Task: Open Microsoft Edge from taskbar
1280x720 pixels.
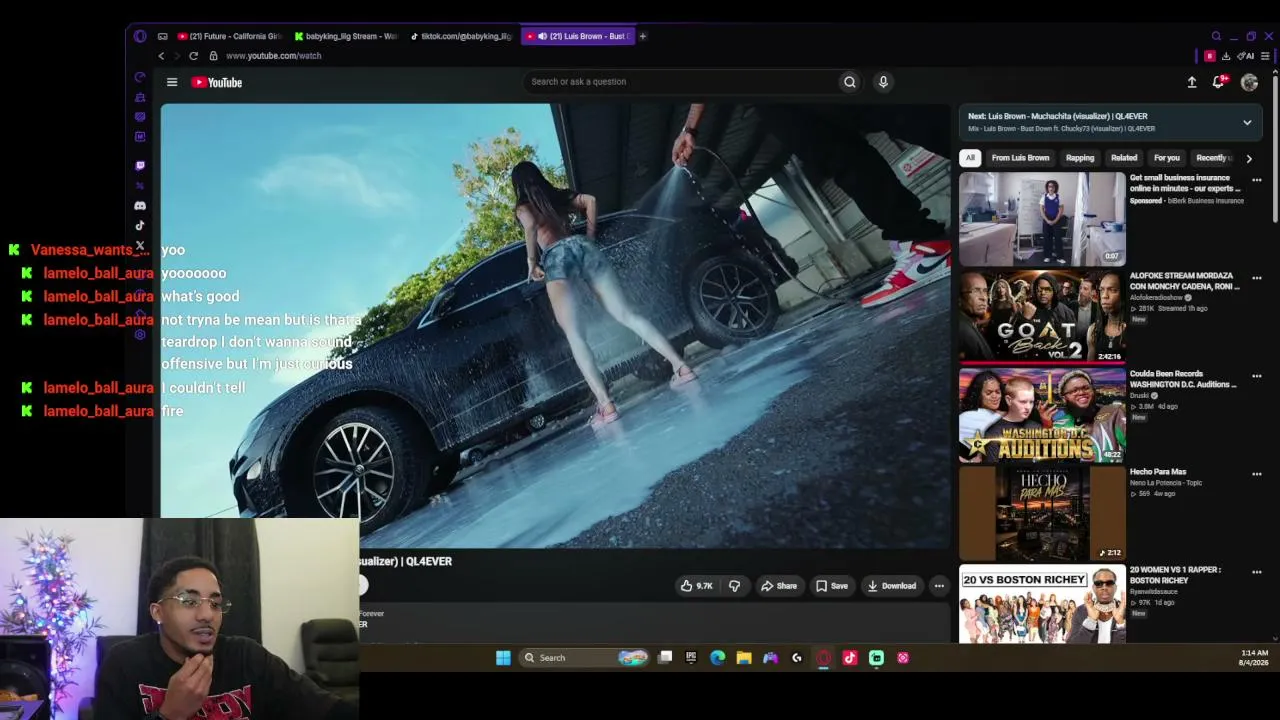Action: coord(717,658)
